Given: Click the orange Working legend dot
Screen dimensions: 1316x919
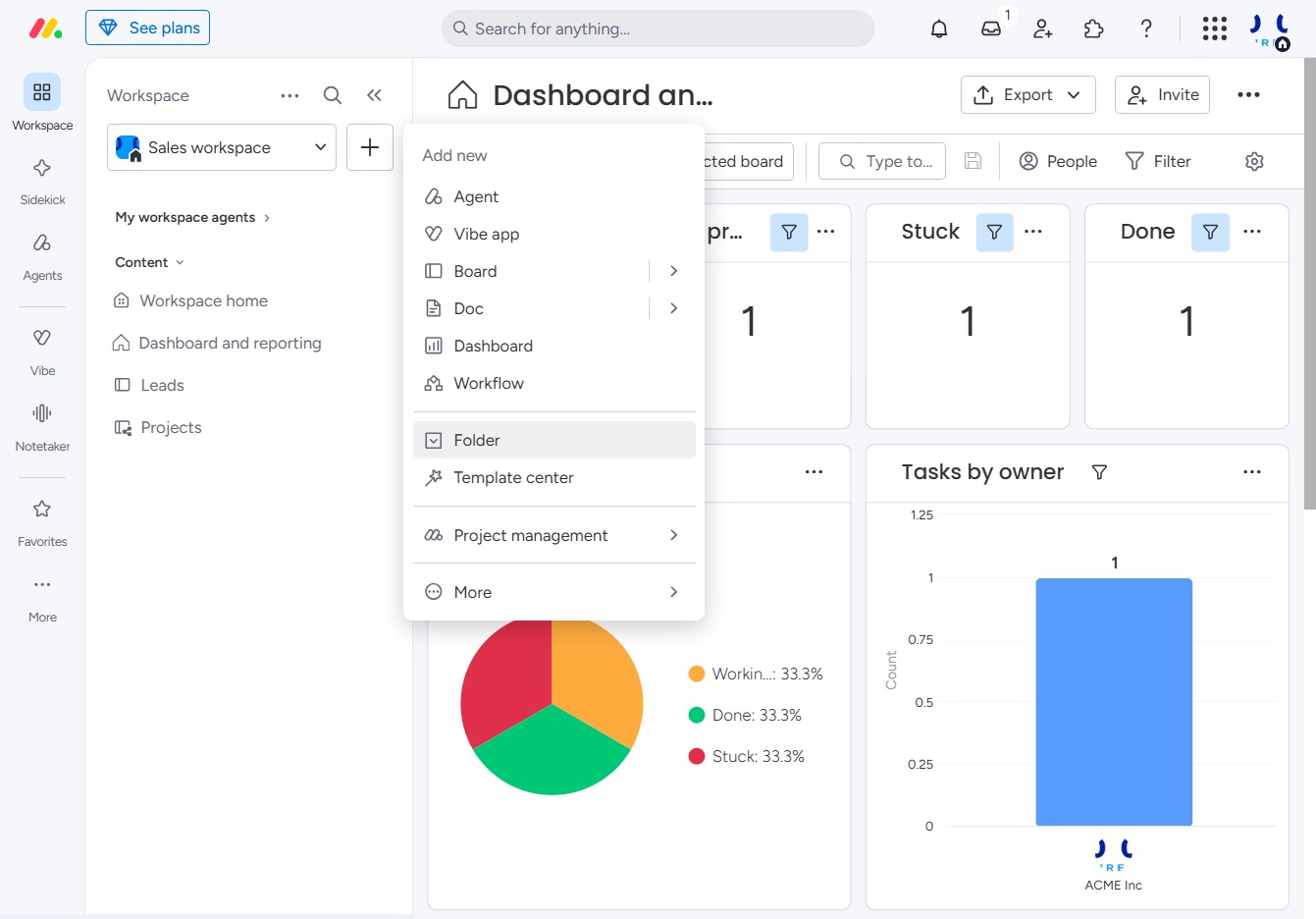Looking at the screenshot, I should (697, 674).
